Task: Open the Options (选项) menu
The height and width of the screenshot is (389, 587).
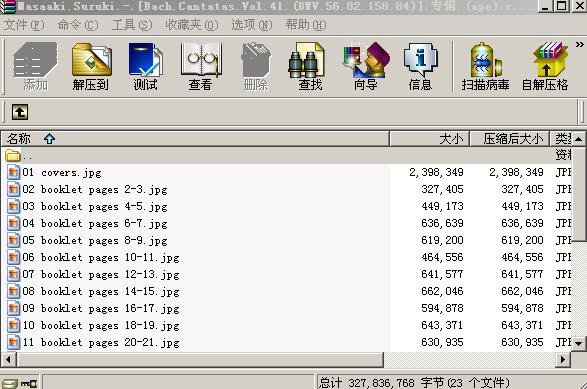Action: 252,25
